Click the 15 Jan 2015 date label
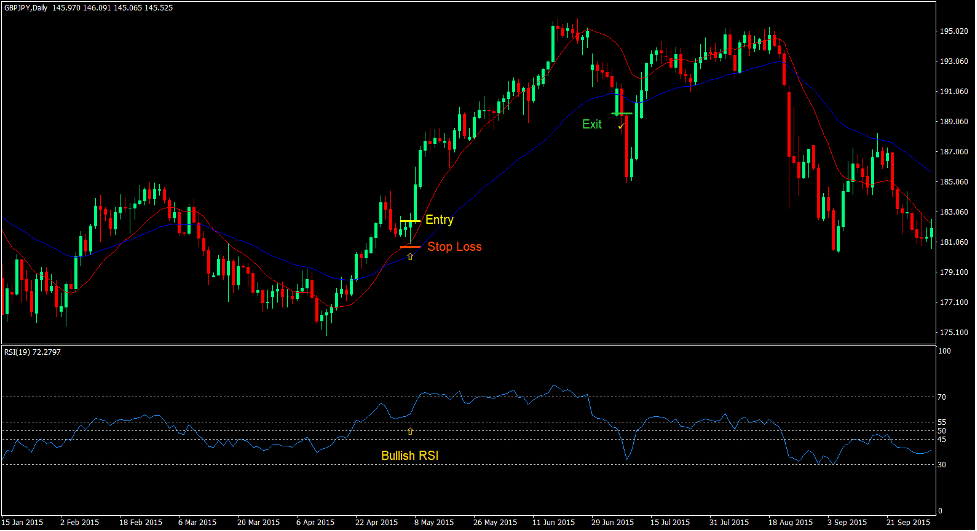 tap(22, 522)
